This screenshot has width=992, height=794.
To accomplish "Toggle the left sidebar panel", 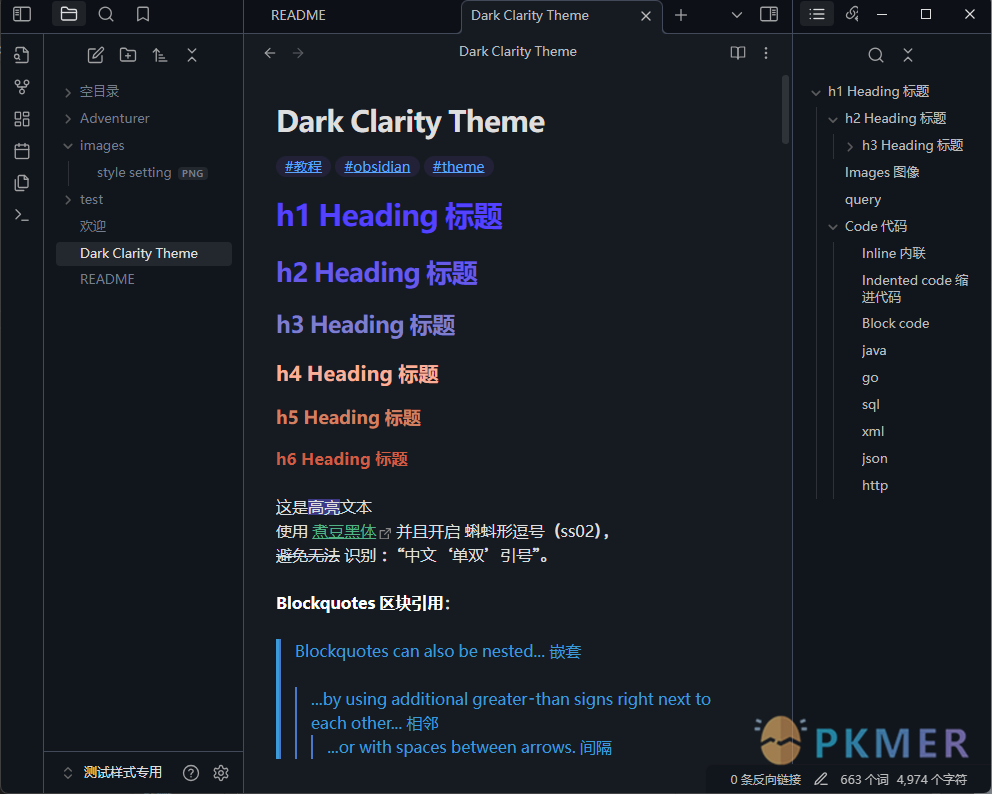I will click(x=22, y=14).
